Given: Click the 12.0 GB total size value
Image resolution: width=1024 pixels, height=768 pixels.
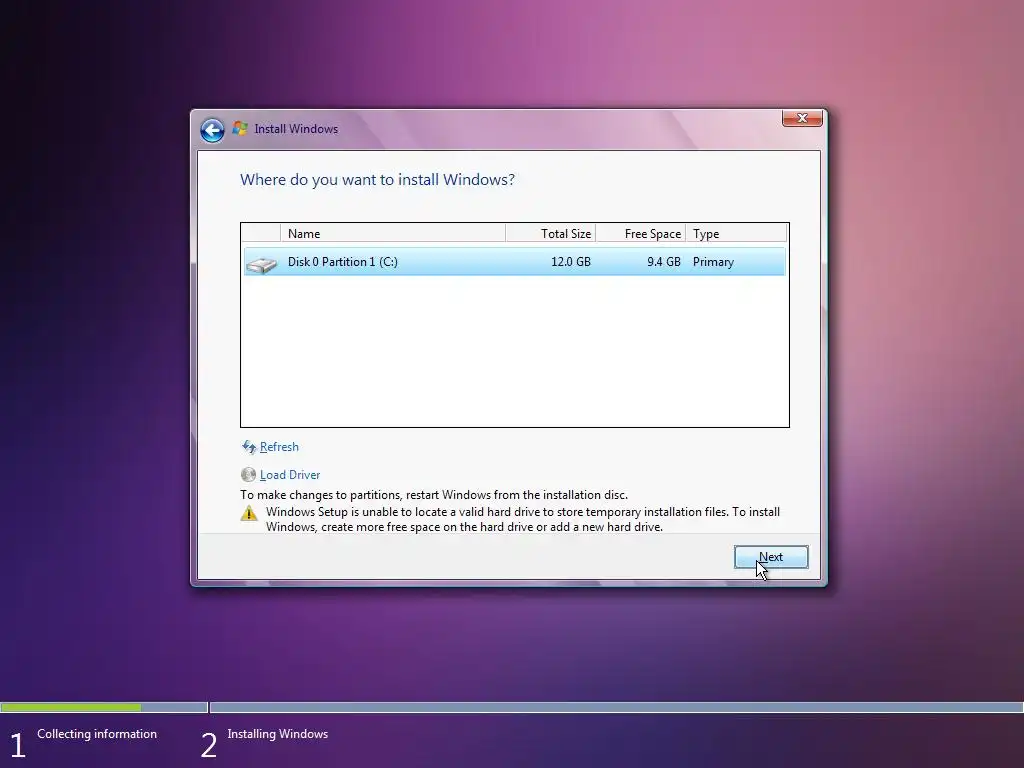Looking at the screenshot, I should click(x=571, y=262).
